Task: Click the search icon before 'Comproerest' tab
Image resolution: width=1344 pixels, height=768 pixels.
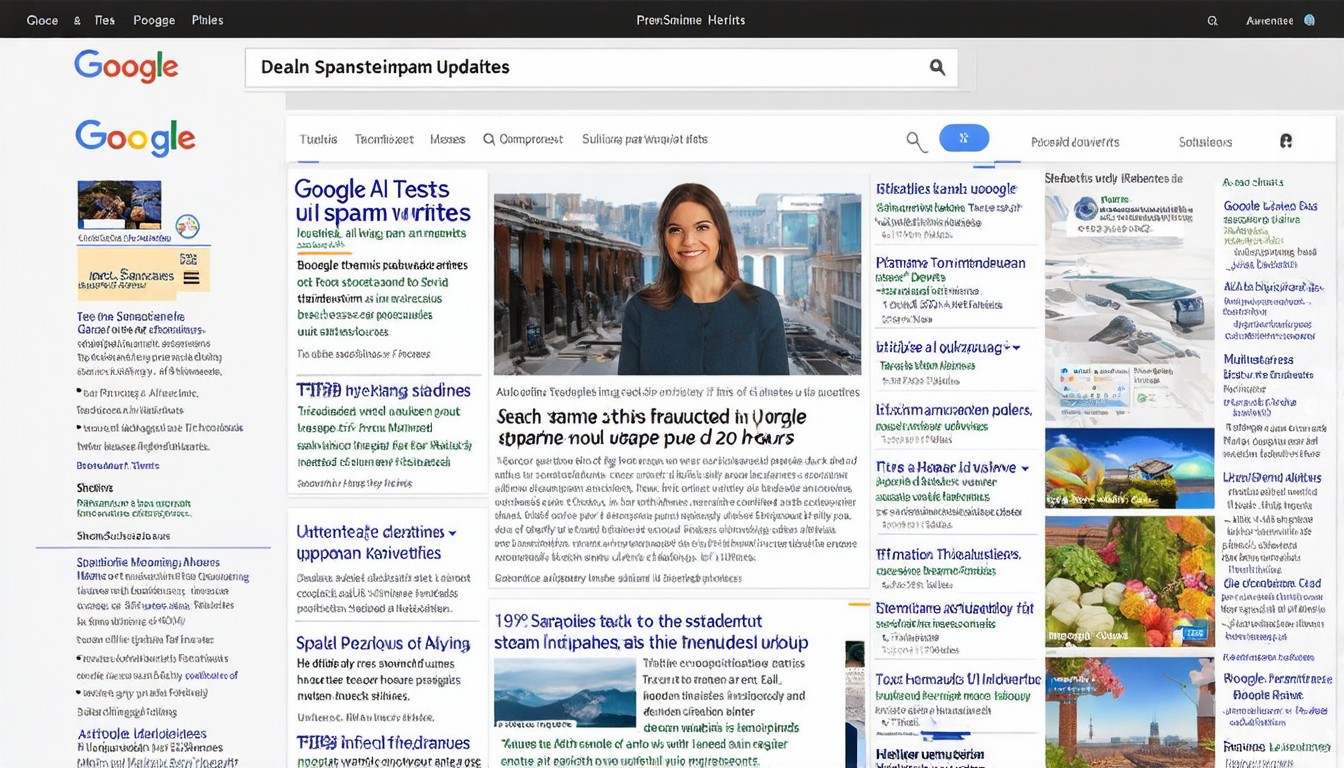Action: tap(489, 139)
